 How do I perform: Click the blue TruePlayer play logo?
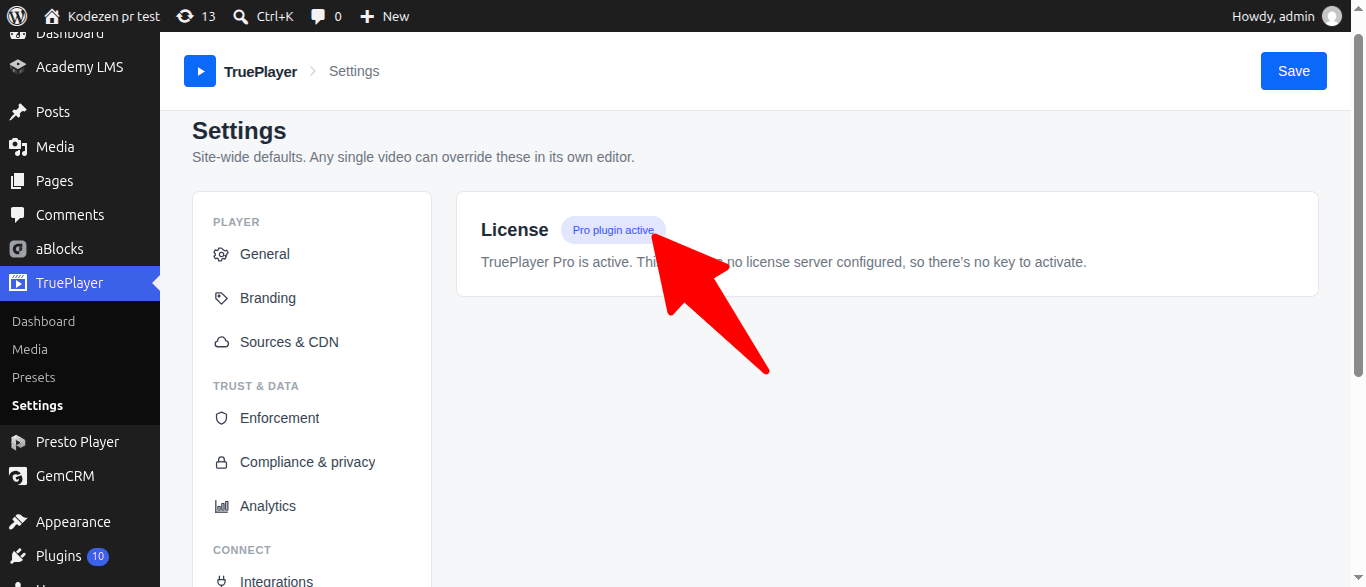(200, 71)
